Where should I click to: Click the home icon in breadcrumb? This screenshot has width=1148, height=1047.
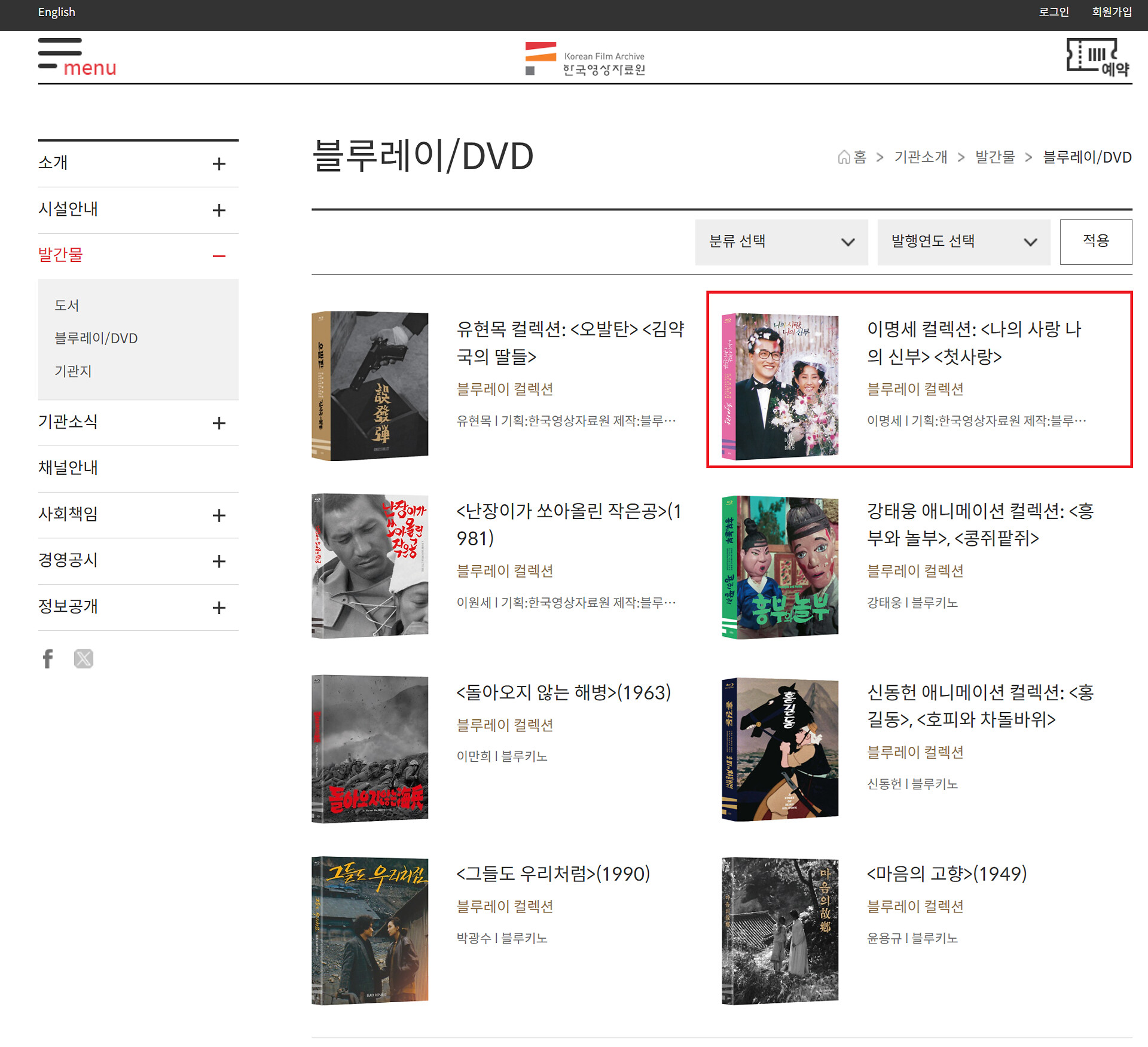(x=844, y=157)
